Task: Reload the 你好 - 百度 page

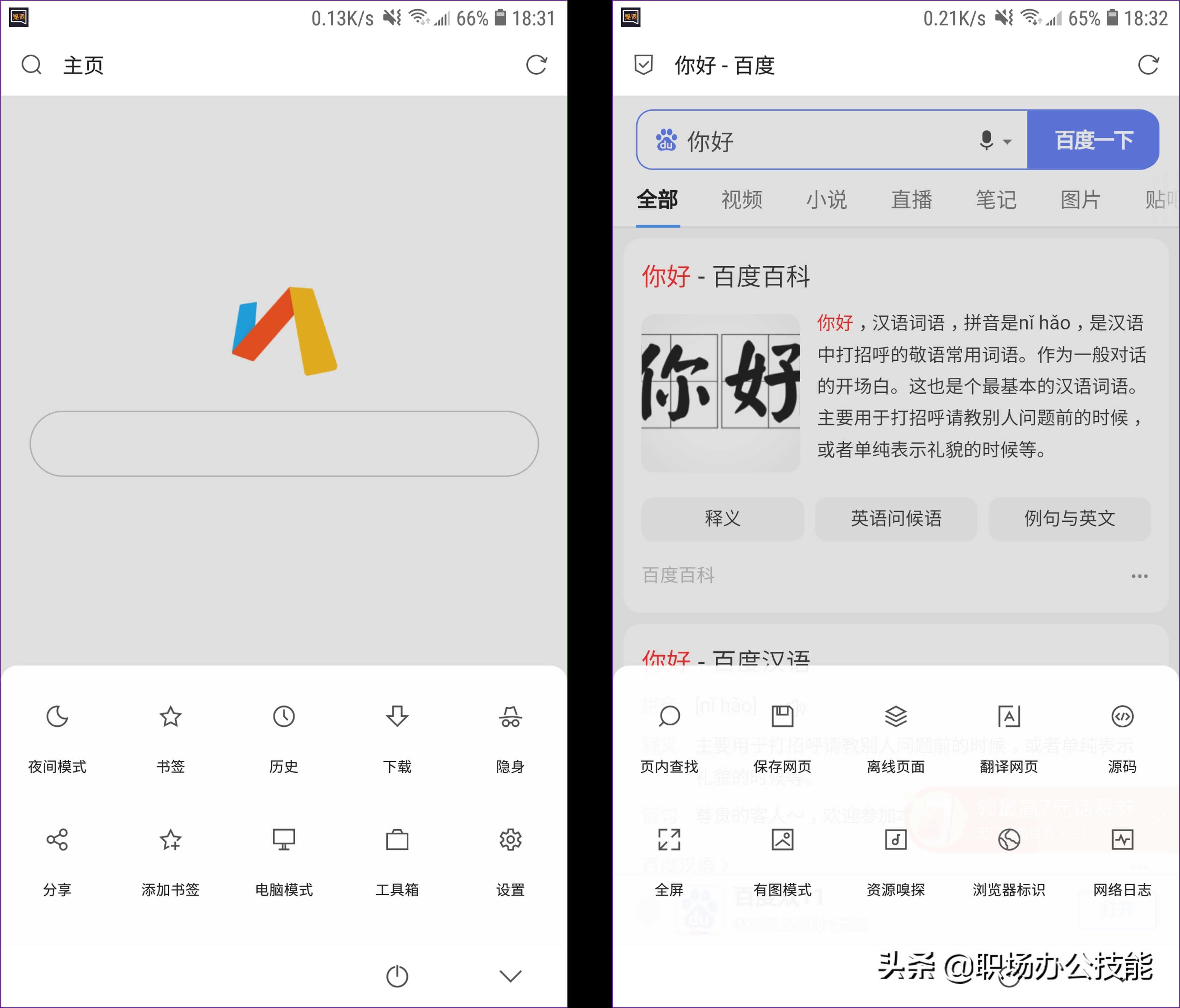Action: (1148, 65)
